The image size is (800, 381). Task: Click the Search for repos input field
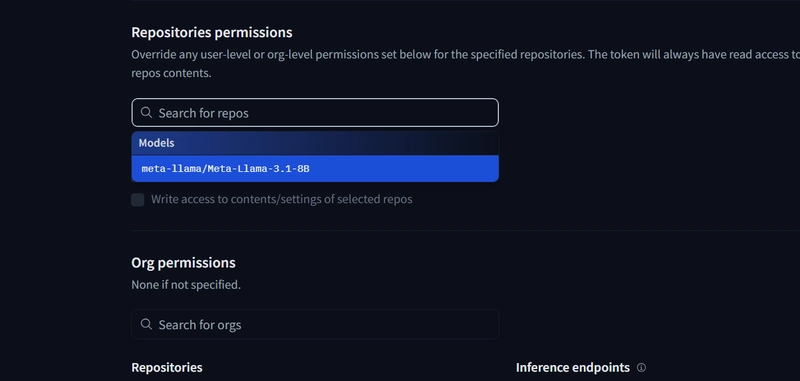315,113
